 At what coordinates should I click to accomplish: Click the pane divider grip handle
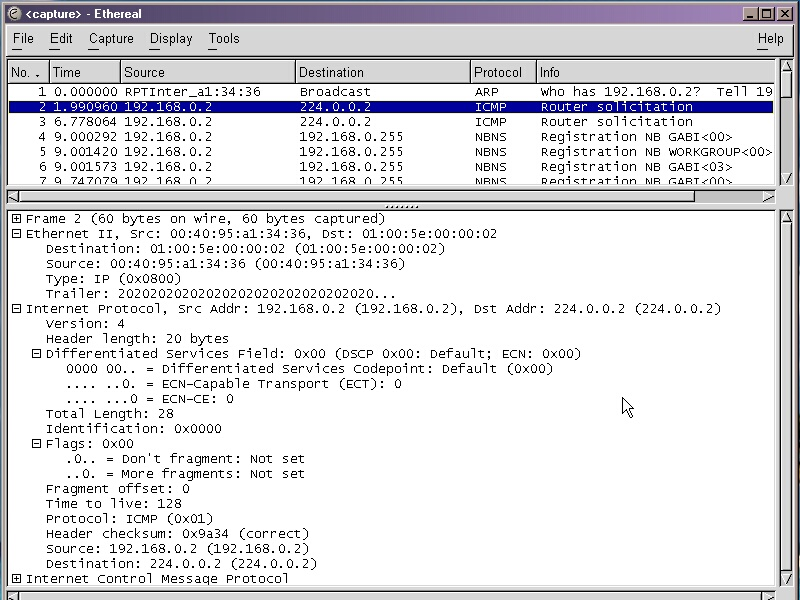pos(402,207)
